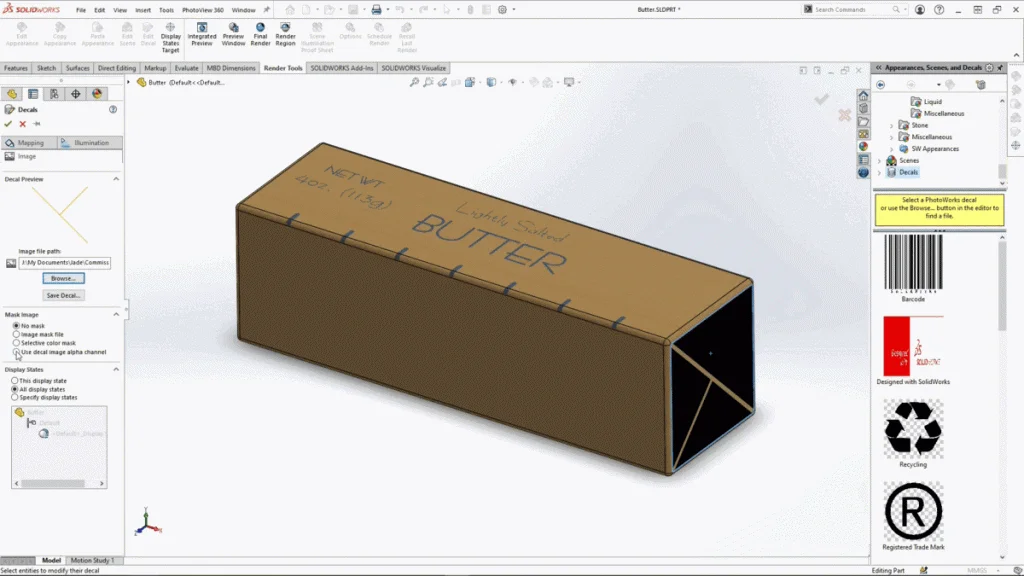Viewport: 1024px width, 576px height.
Task: Collapse the Mask Image section
Action: [116, 315]
